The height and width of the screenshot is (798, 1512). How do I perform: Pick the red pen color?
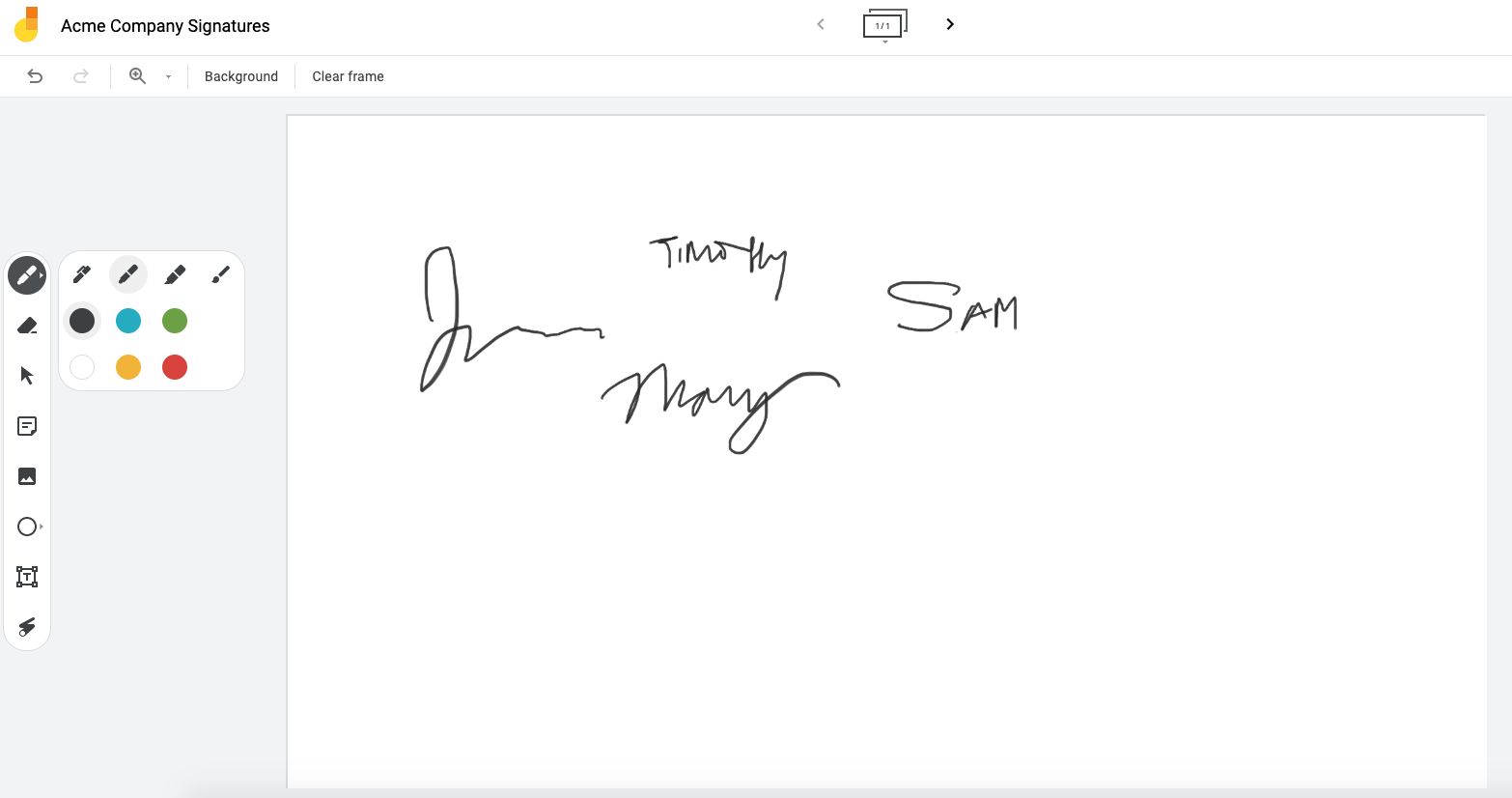tap(175, 367)
